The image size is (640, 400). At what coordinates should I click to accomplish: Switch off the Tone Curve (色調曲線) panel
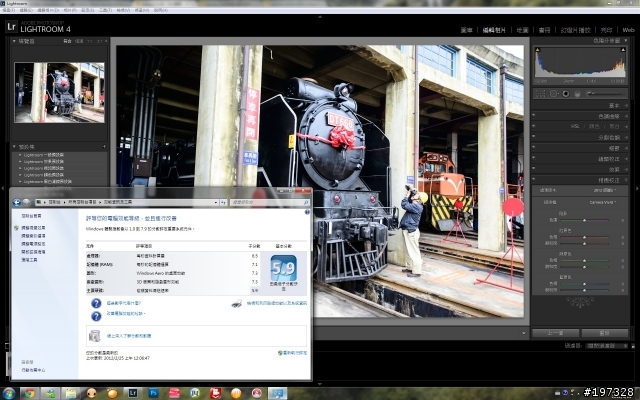click(534, 116)
